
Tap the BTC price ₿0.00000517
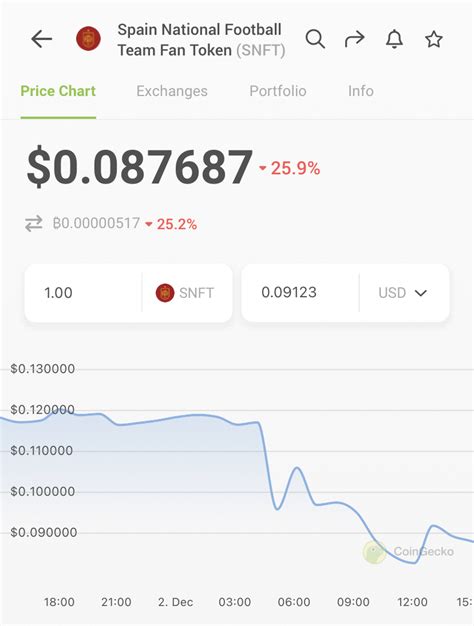[96, 223]
